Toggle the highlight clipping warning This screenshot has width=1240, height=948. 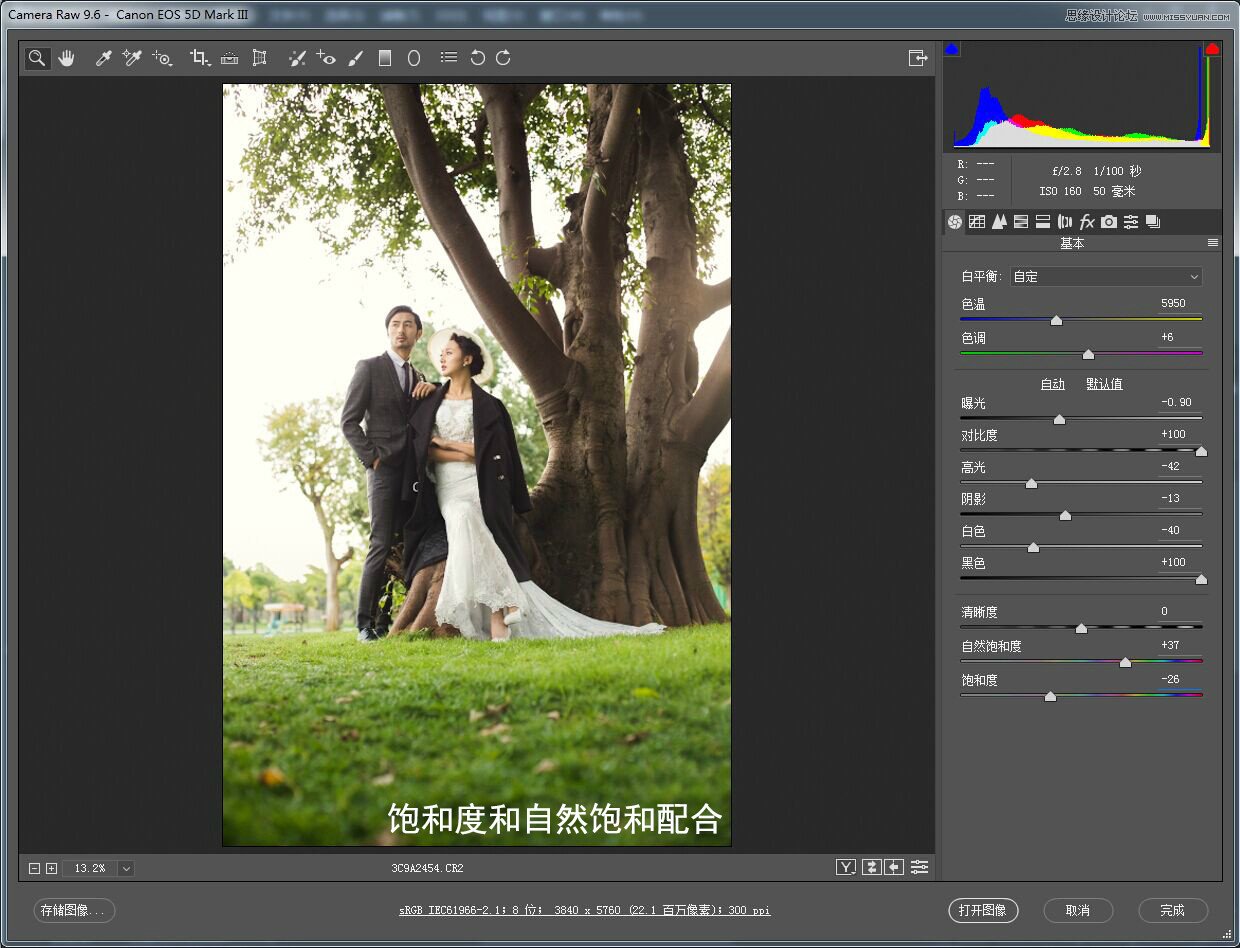coord(1212,49)
